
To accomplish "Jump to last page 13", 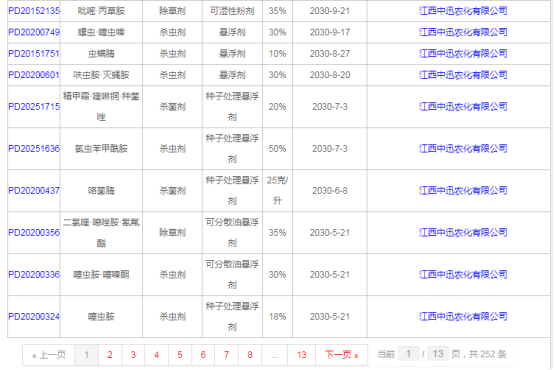I will (301, 355).
